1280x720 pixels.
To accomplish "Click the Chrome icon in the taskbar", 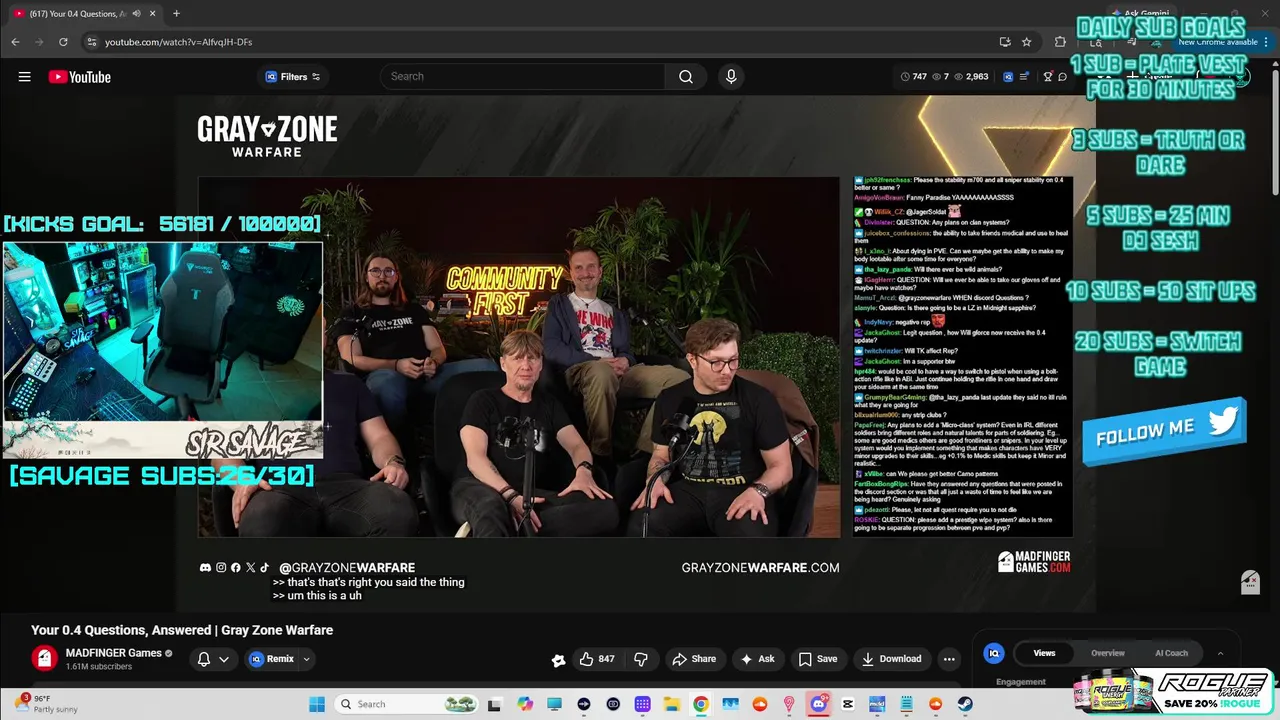I will tap(701, 704).
